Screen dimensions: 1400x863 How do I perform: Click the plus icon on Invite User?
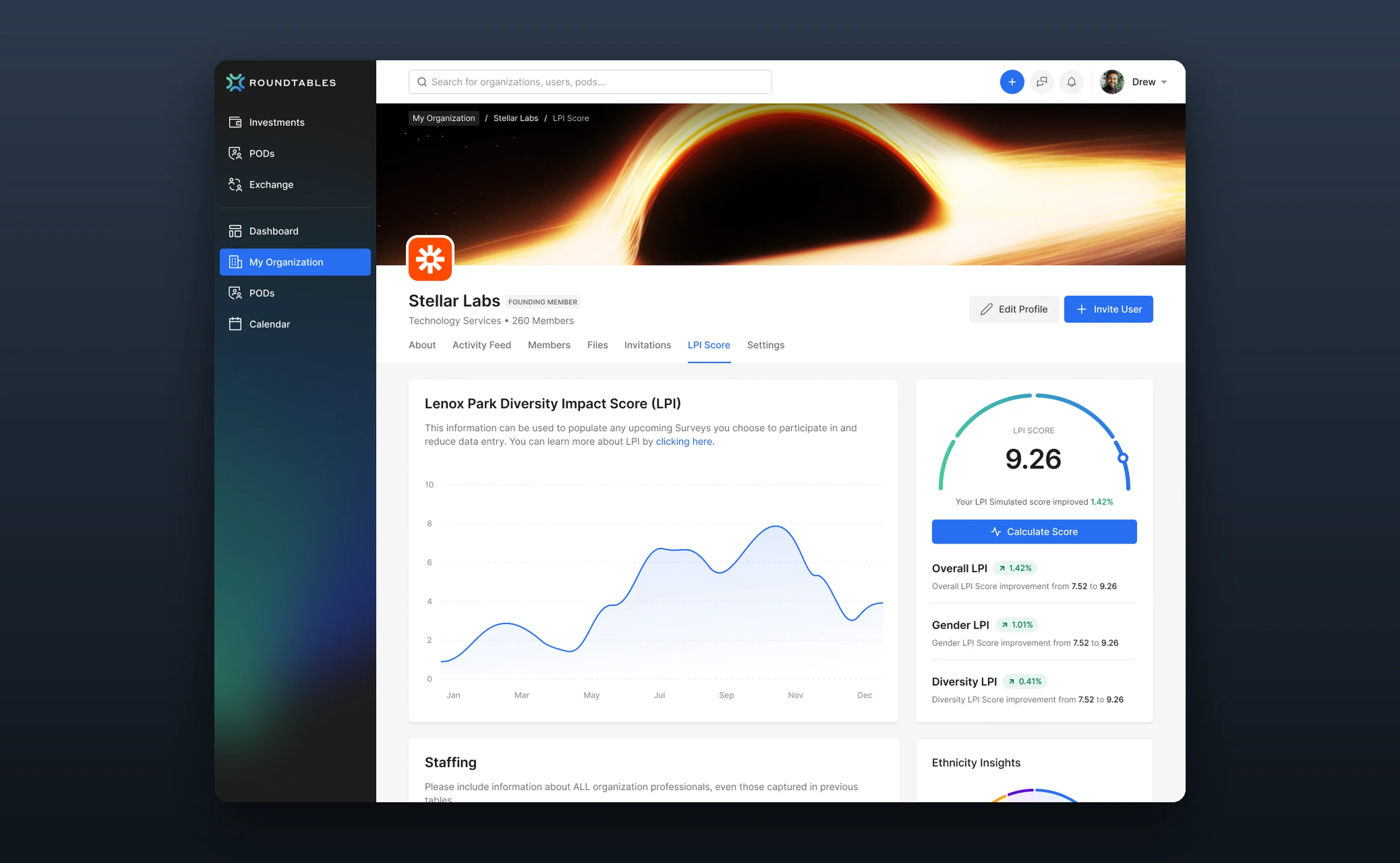click(1082, 309)
